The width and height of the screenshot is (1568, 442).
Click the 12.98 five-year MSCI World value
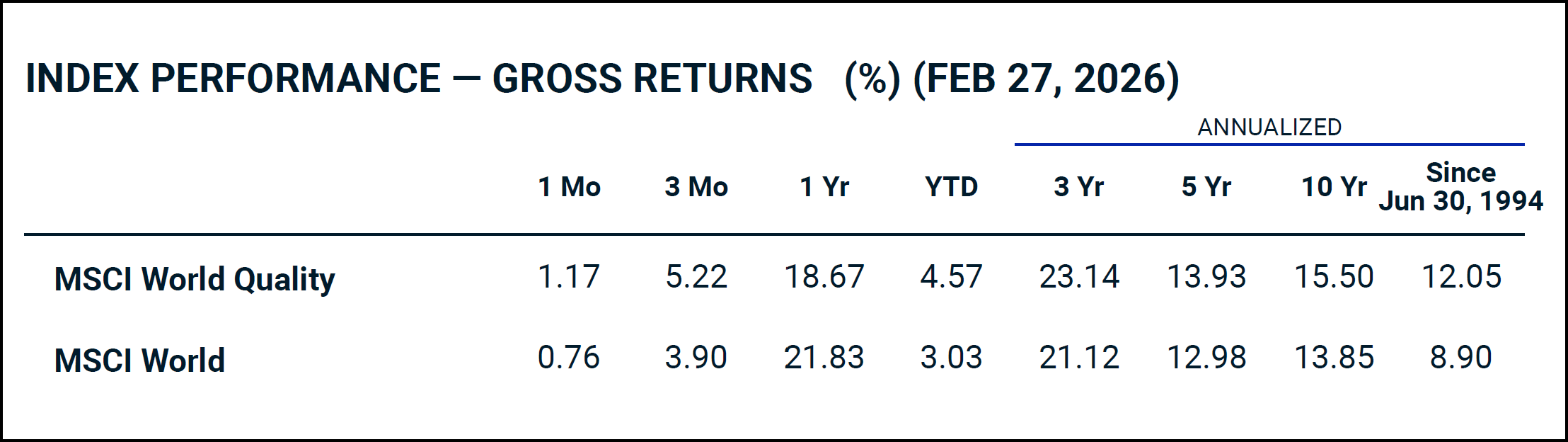(x=1206, y=357)
